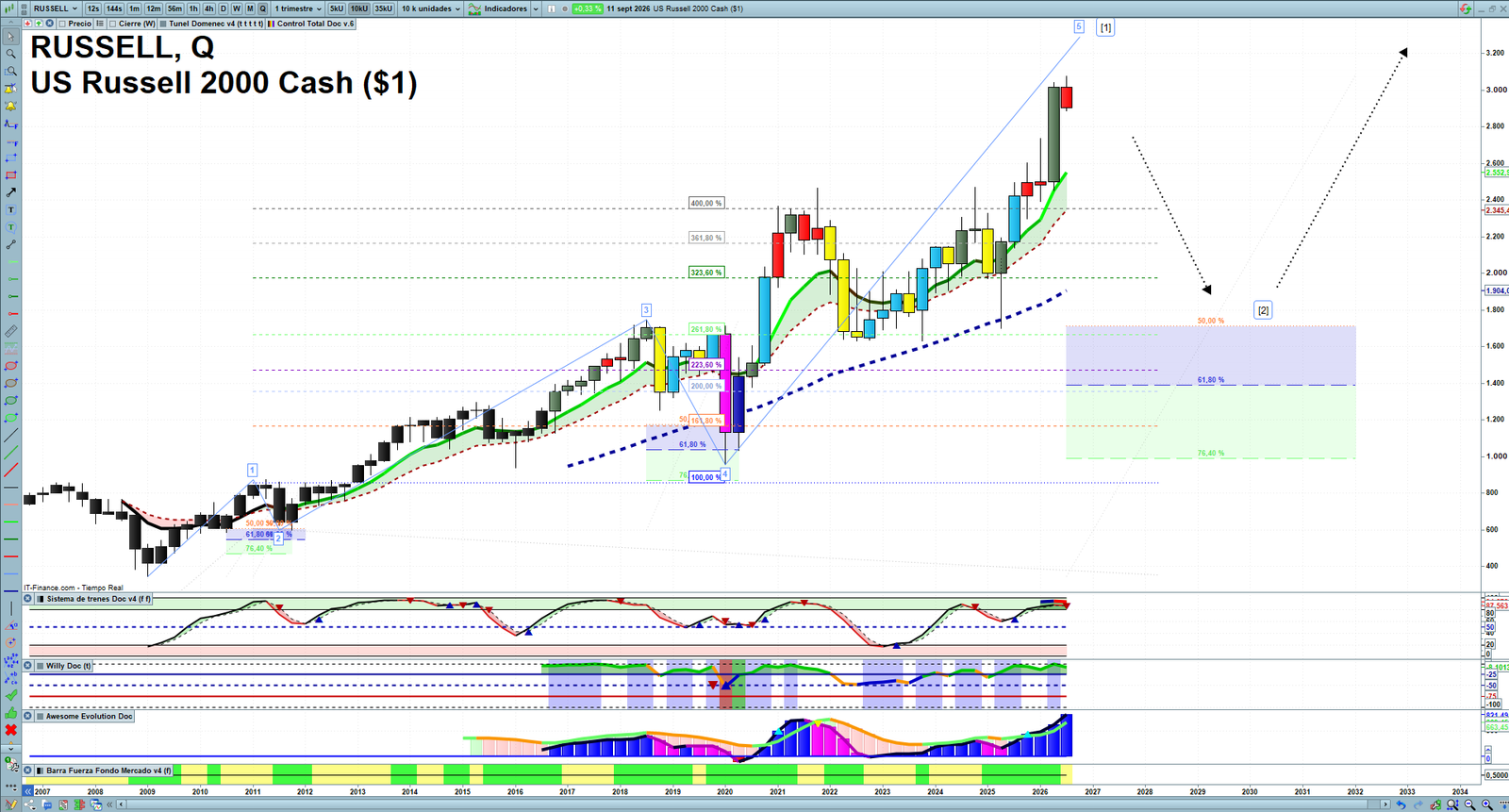The image size is (1509, 812).
Task: Click the pencil chart icon at bottom-left
Action: [11, 804]
